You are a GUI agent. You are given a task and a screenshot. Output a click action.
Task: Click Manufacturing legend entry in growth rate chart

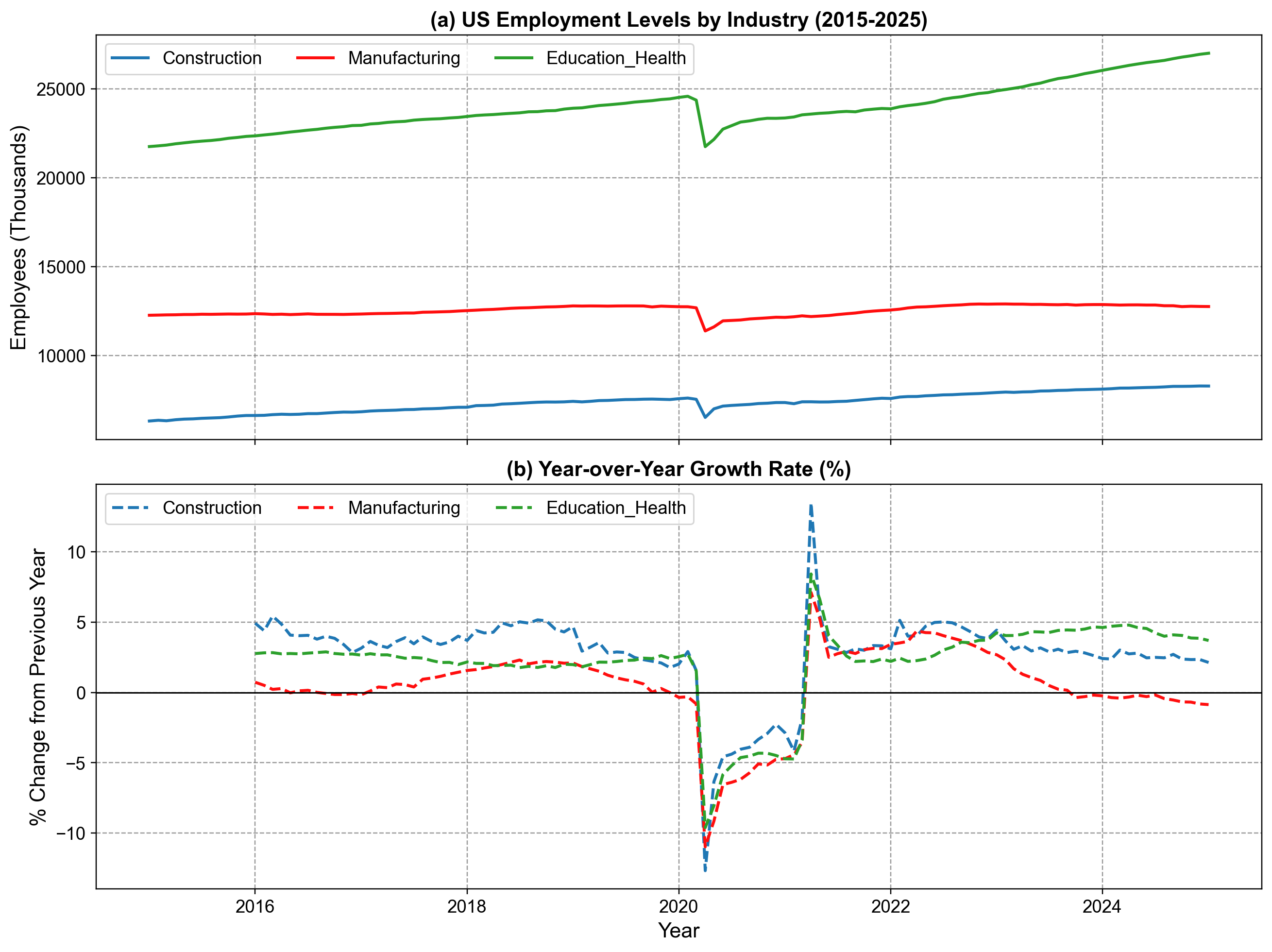(x=404, y=508)
